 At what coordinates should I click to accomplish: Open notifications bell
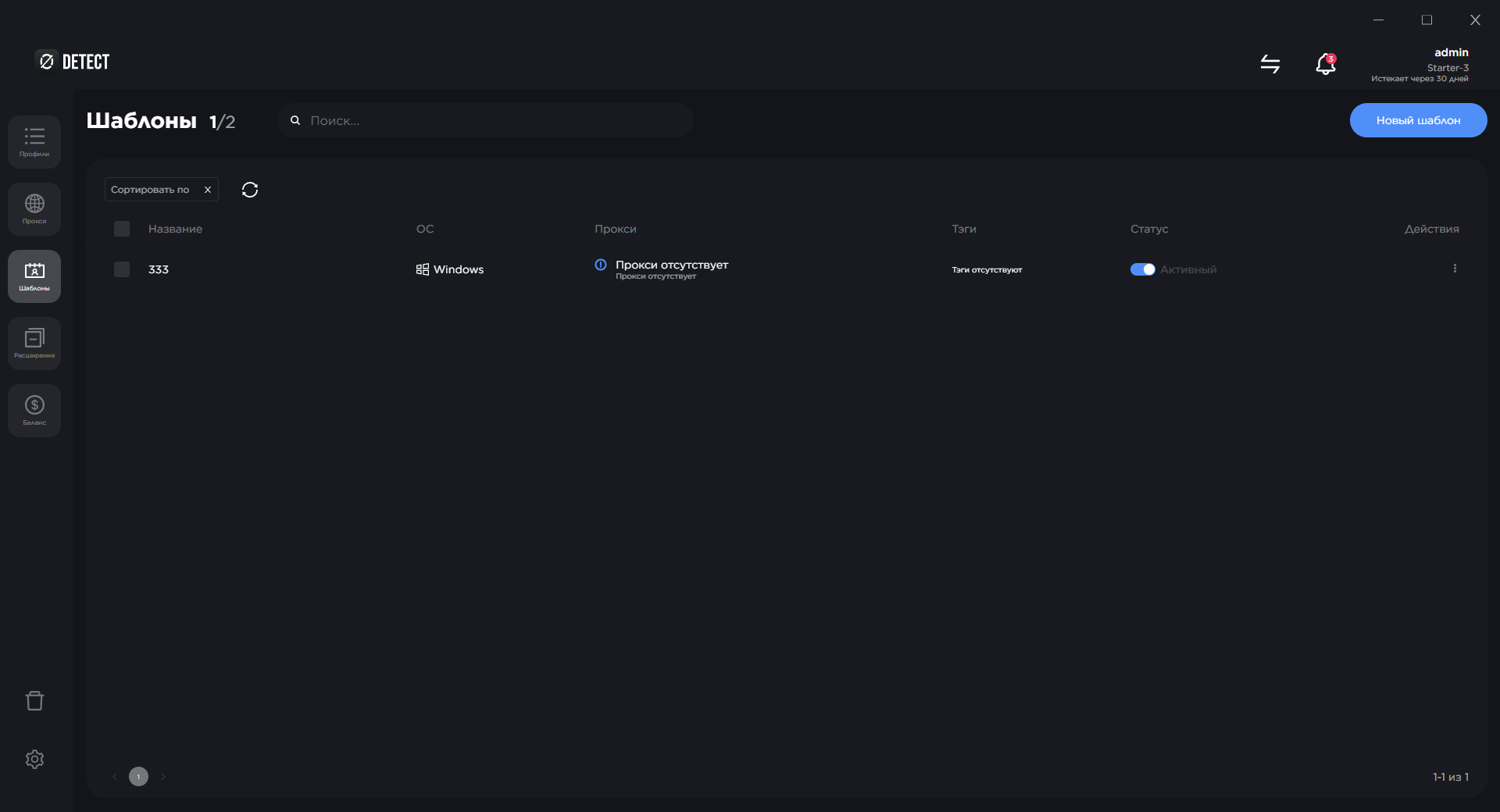point(1325,64)
